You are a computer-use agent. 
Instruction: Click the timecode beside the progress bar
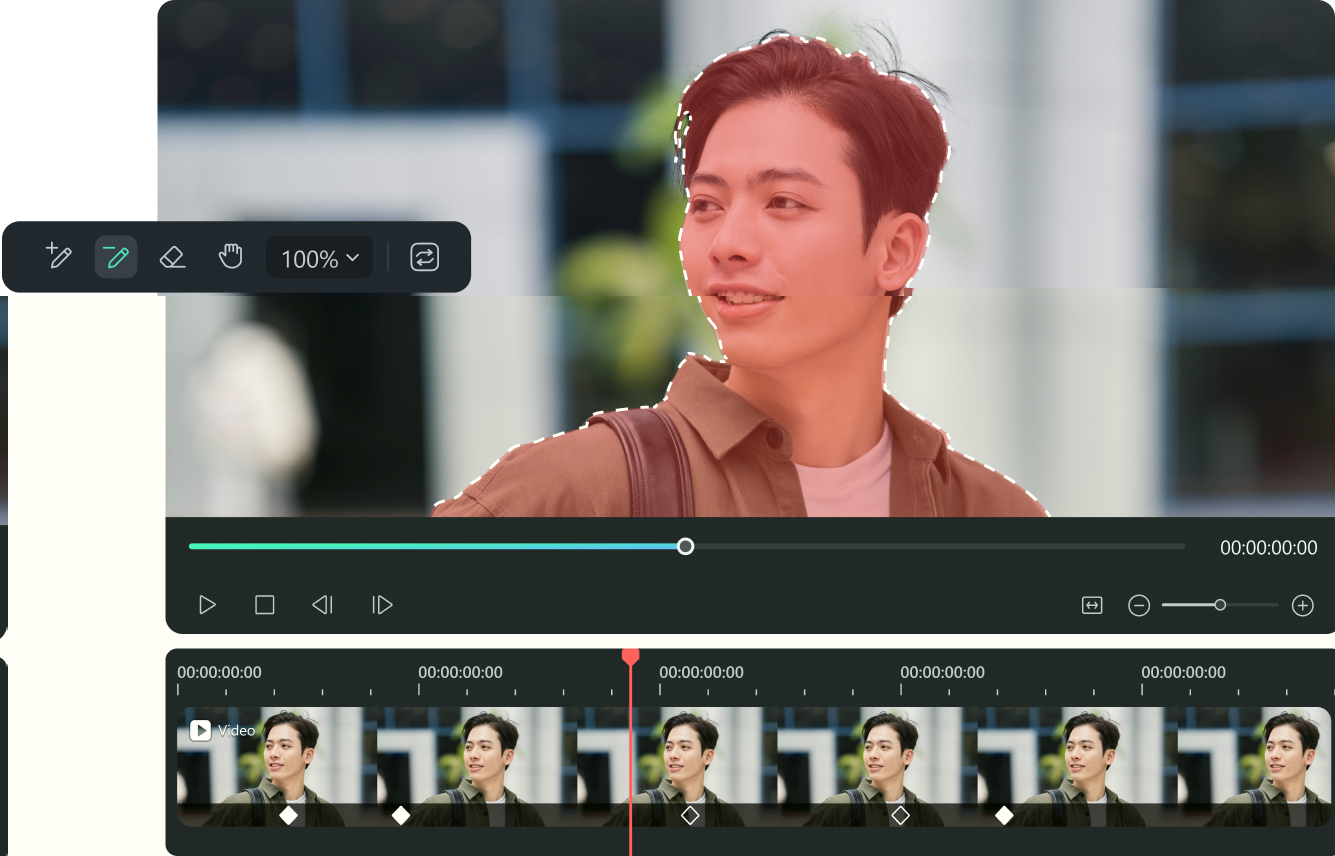click(1269, 547)
